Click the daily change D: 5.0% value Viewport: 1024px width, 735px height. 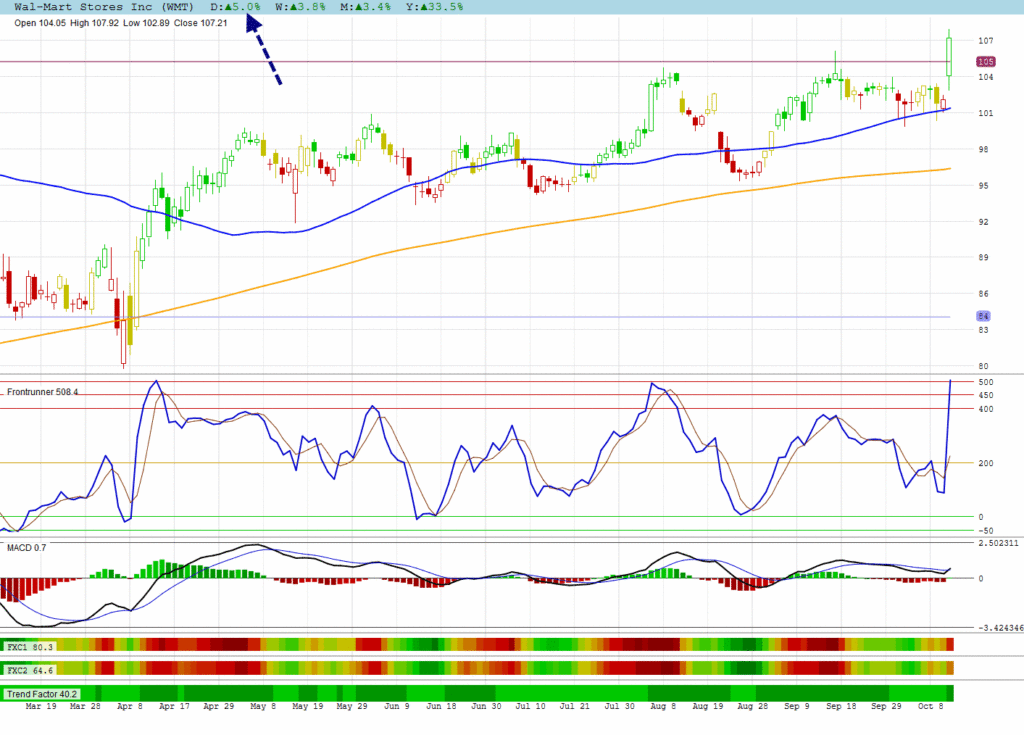tap(236, 7)
